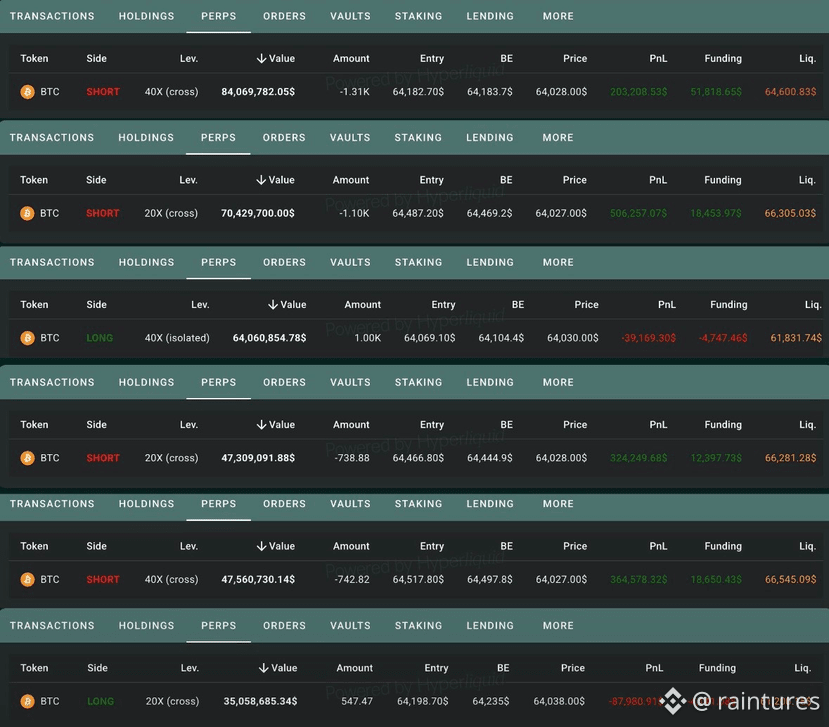Click LONG label in the 64,060,854.78$ row

(99, 338)
